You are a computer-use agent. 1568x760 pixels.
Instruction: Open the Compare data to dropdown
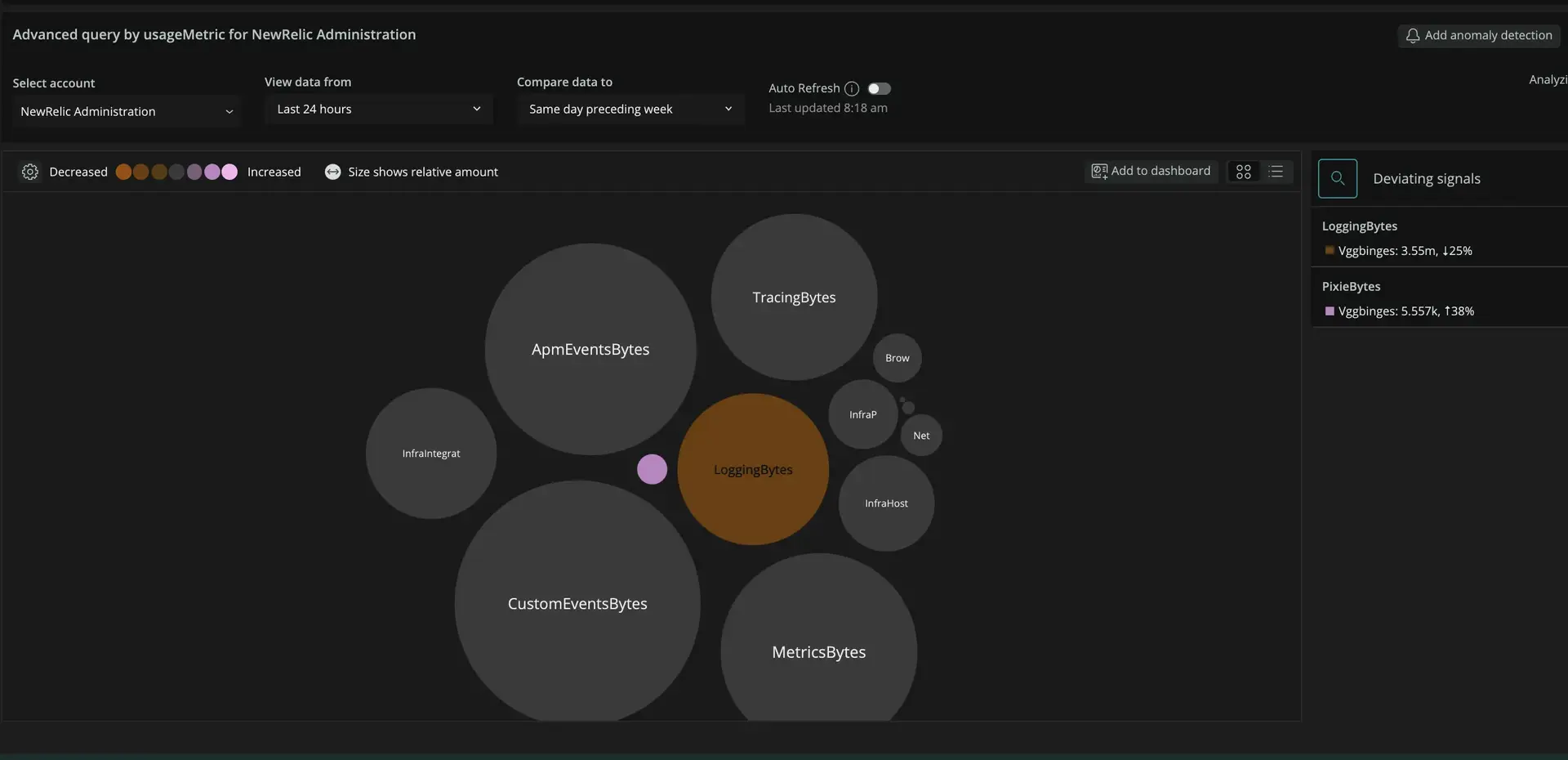tap(630, 110)
